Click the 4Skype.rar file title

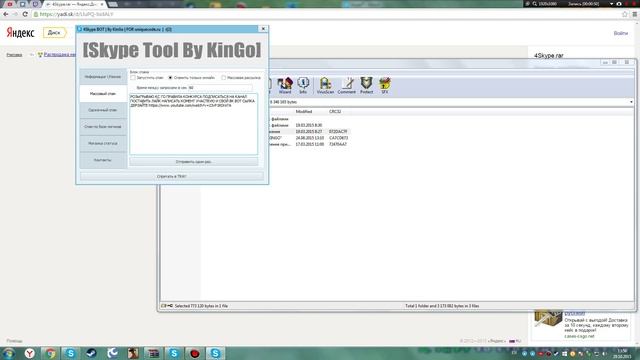(549, 55)
